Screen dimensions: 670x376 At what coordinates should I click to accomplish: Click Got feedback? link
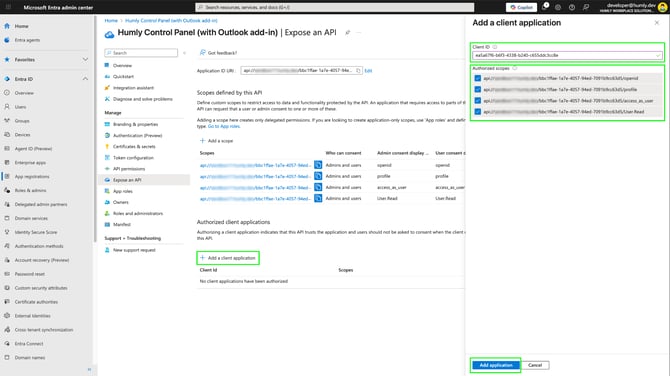[x=218, y=53]
